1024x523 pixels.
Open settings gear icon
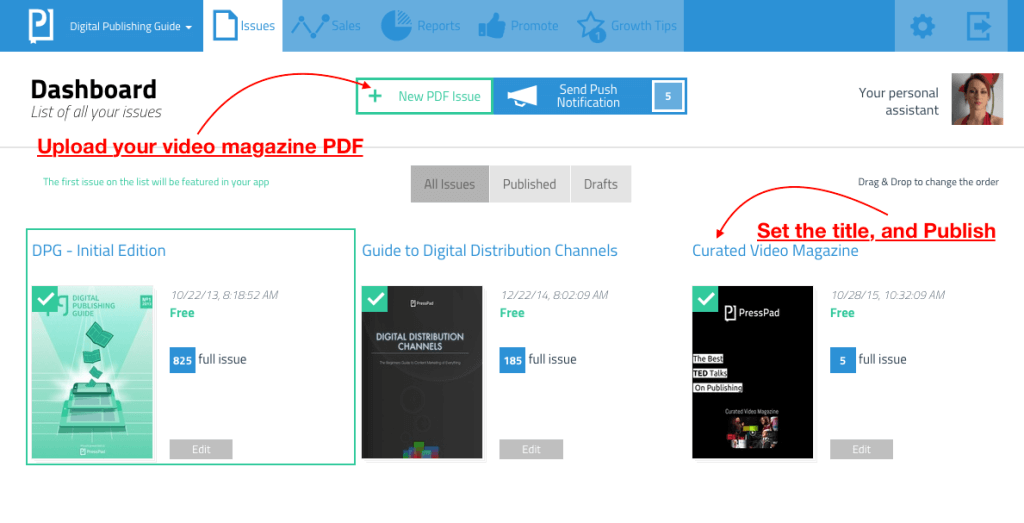pos(922,27)
